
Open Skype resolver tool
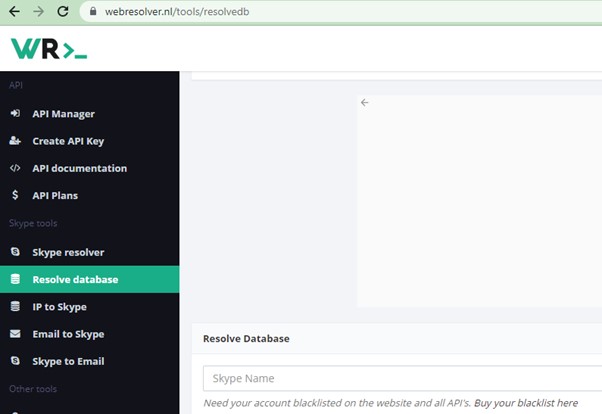68,252
